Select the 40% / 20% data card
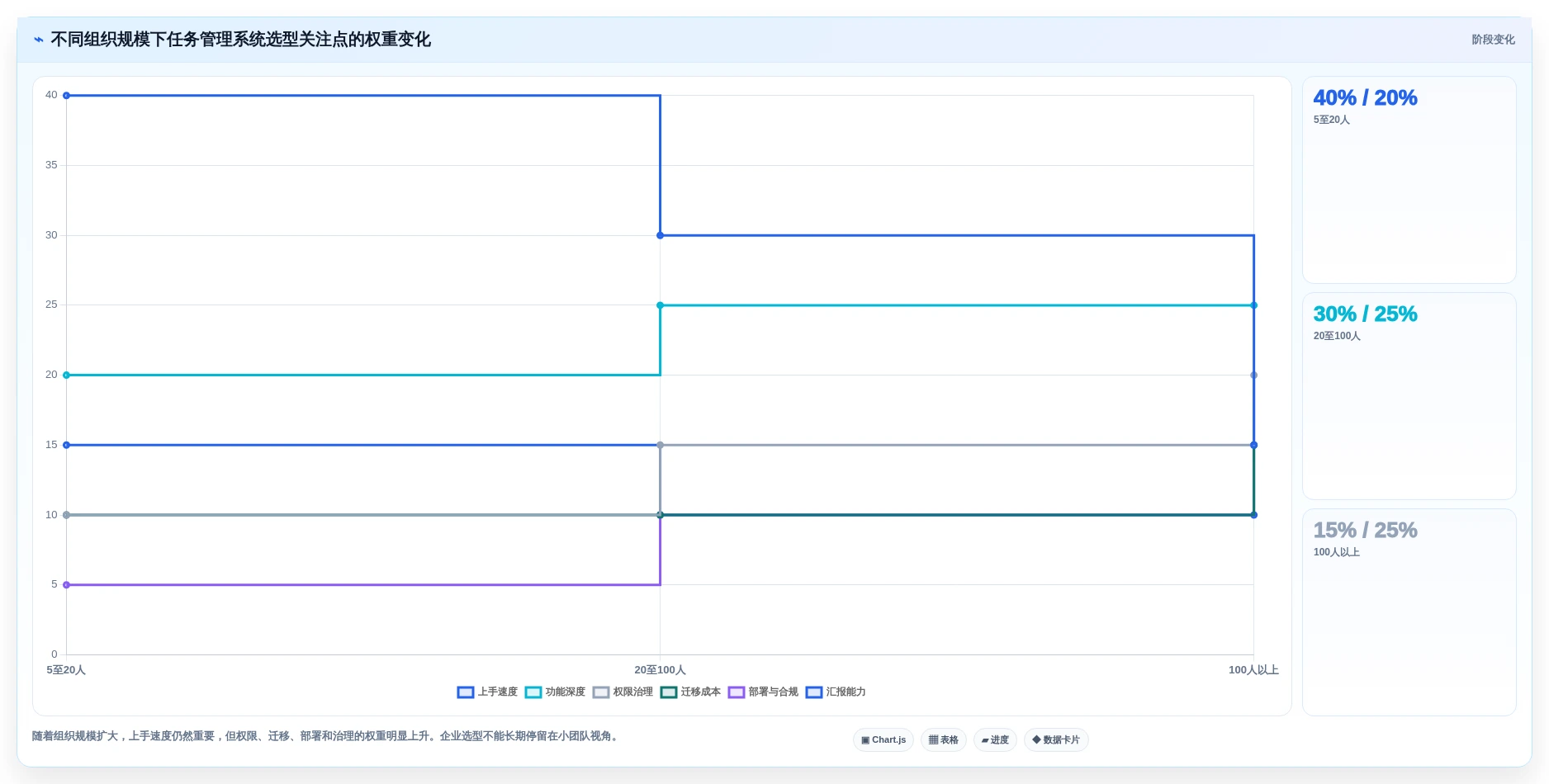Image resolution: width=1549 pixels, height=784 pixels. click(x=1409, y=180)
